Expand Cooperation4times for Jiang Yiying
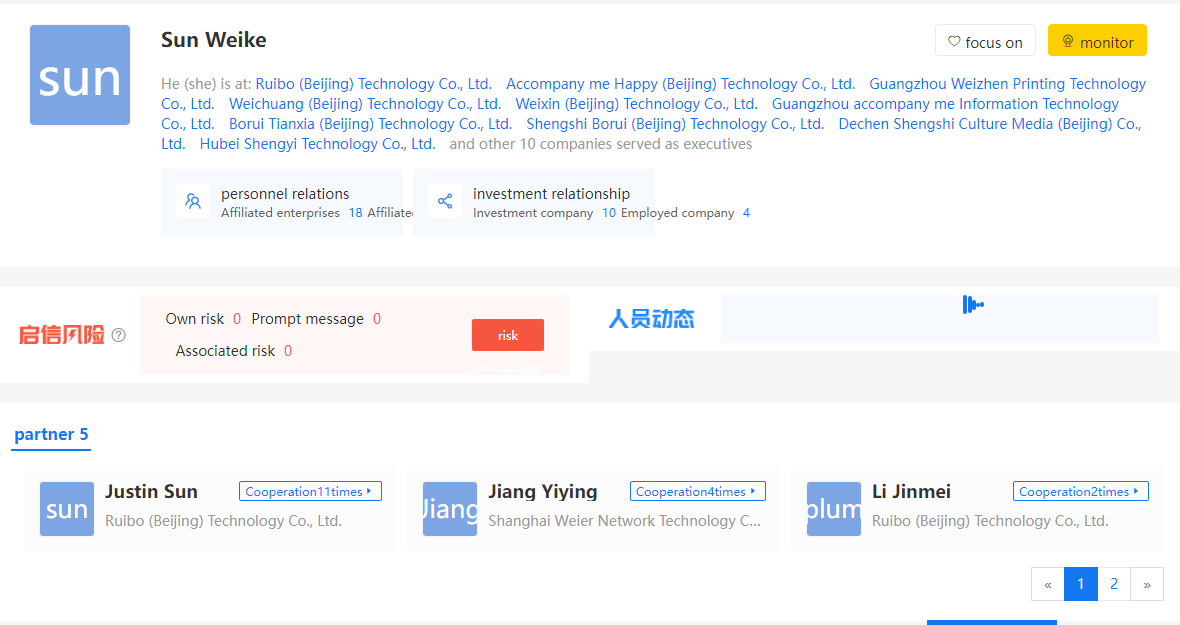The height and width of the screenshot is (625, 1180). (x=698, y=491)
